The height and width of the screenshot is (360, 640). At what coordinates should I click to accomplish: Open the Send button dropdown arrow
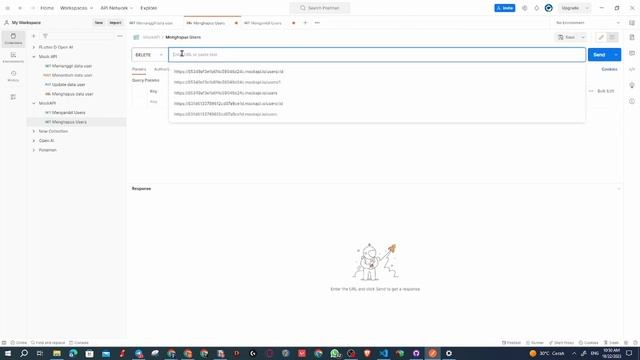click(x=616, y=55)
